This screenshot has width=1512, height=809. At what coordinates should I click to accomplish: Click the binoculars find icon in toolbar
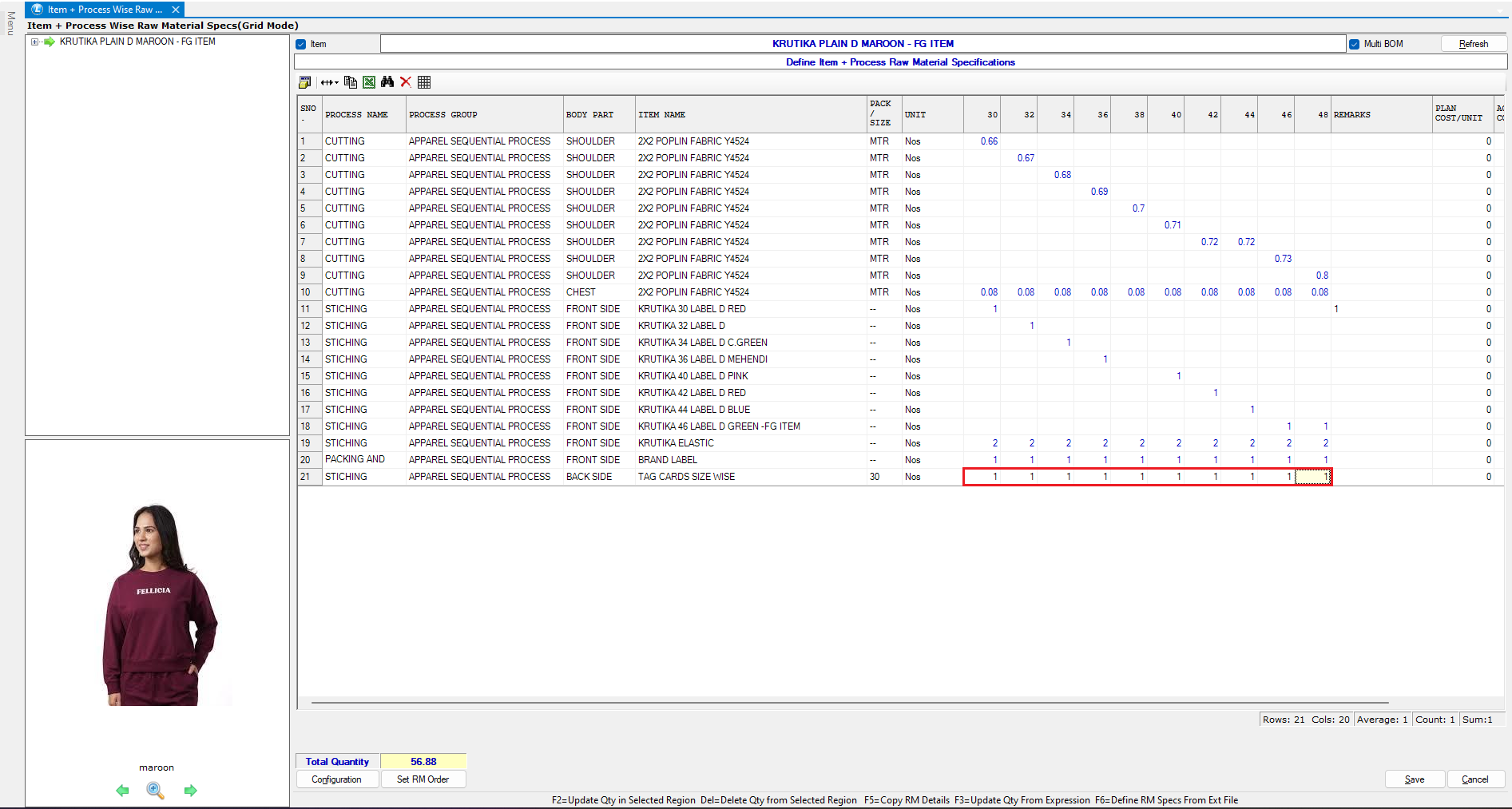(387, 82)
